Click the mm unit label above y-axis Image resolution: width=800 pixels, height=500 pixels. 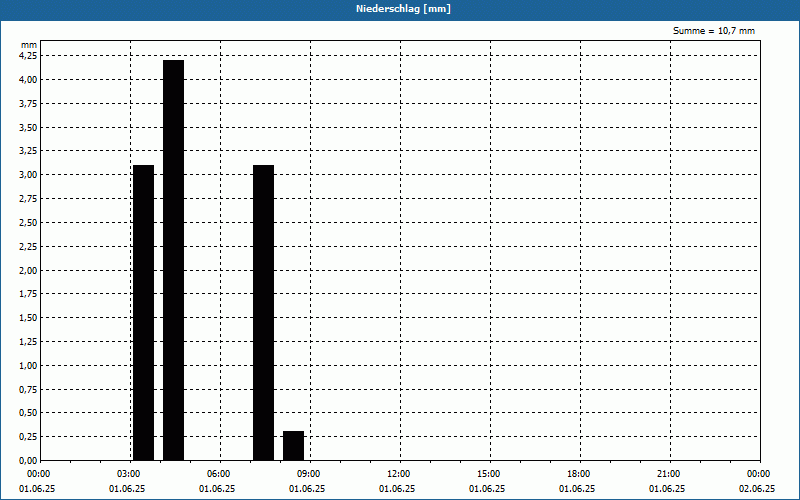(29, 45)
